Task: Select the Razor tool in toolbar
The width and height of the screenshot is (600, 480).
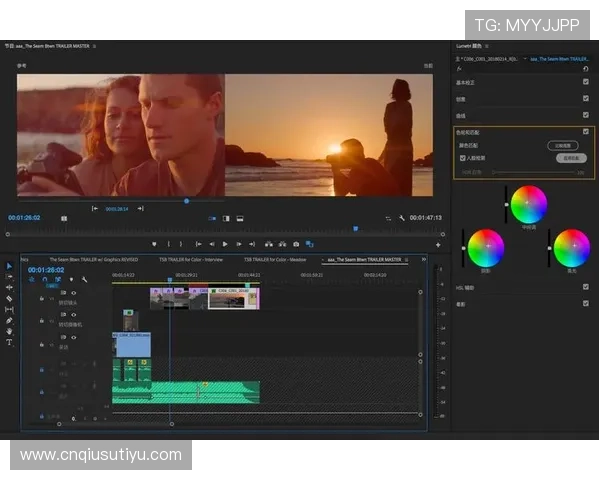Action: [9, 298]
